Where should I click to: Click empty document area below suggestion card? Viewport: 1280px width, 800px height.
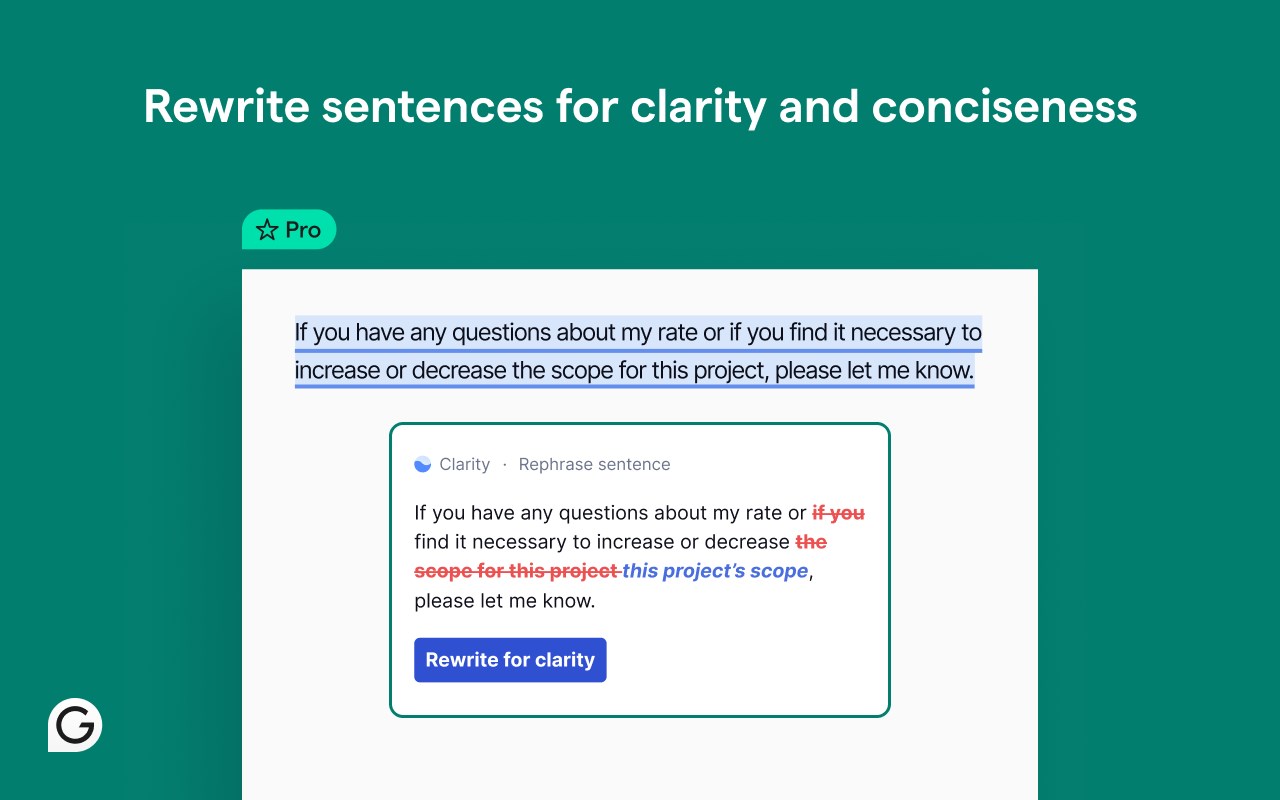(x=640, y=760)
